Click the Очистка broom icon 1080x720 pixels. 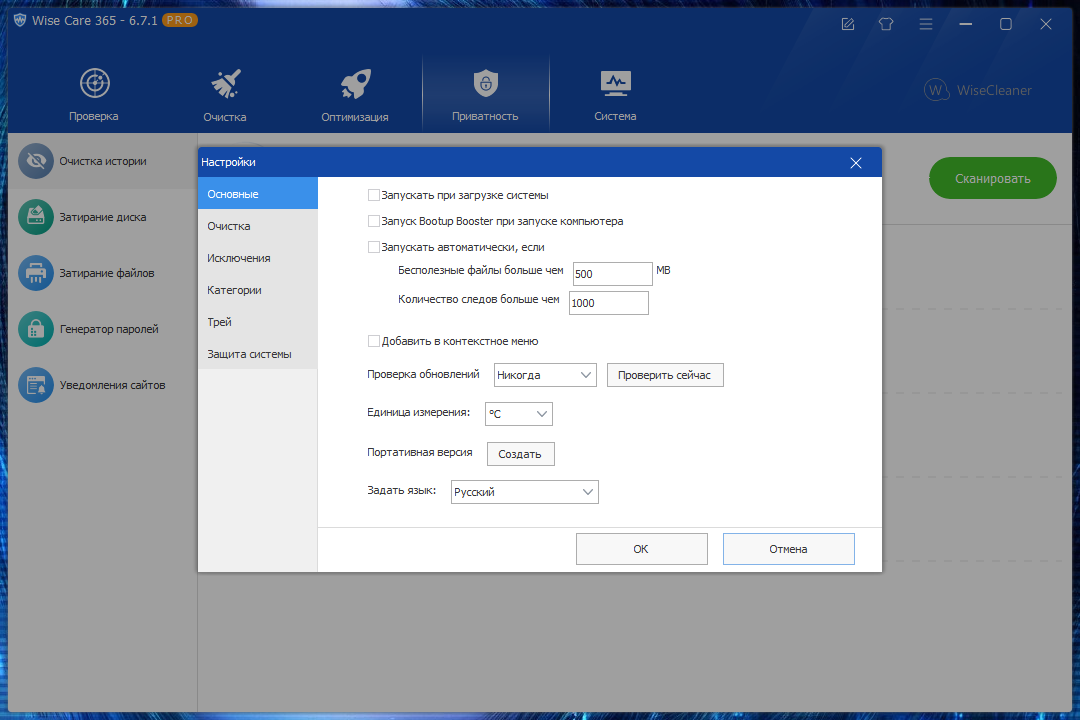pos(225,83)
